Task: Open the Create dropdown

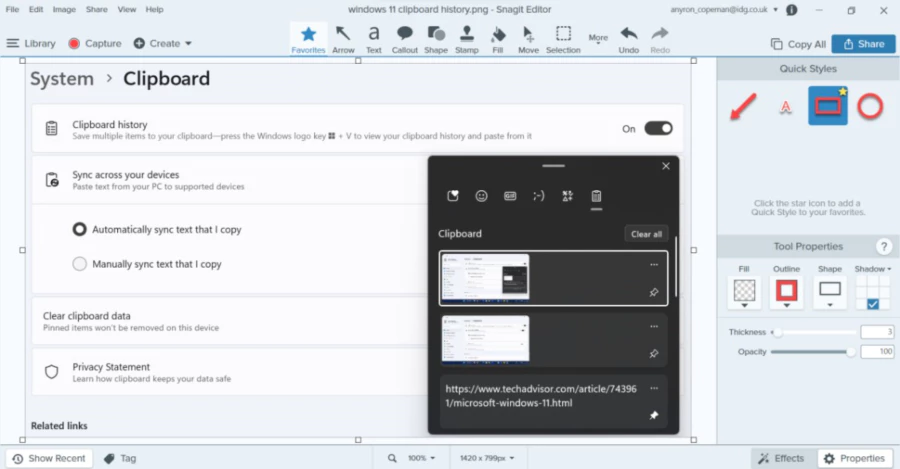Action: (162, 44)
